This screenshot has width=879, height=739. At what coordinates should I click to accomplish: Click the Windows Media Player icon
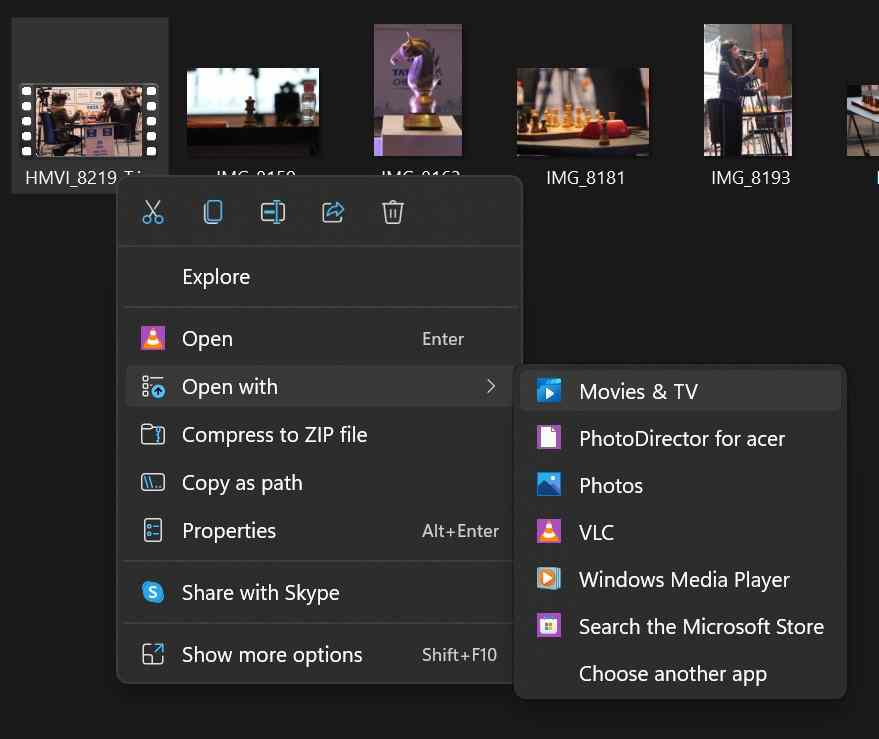[x=549, y=579]
